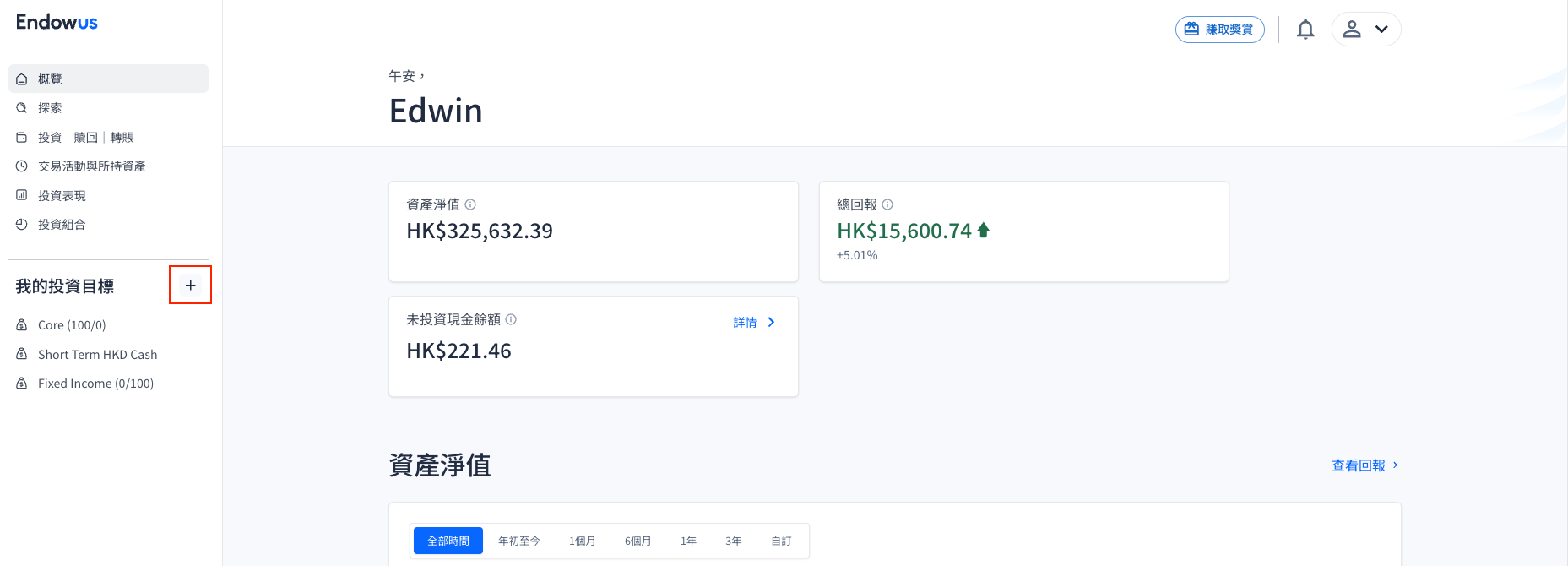Go to 投資｜贖回｜轉賬 in sidebar
The height and width of the screenshot is (566, 1568).
click(x=85, y=138)
